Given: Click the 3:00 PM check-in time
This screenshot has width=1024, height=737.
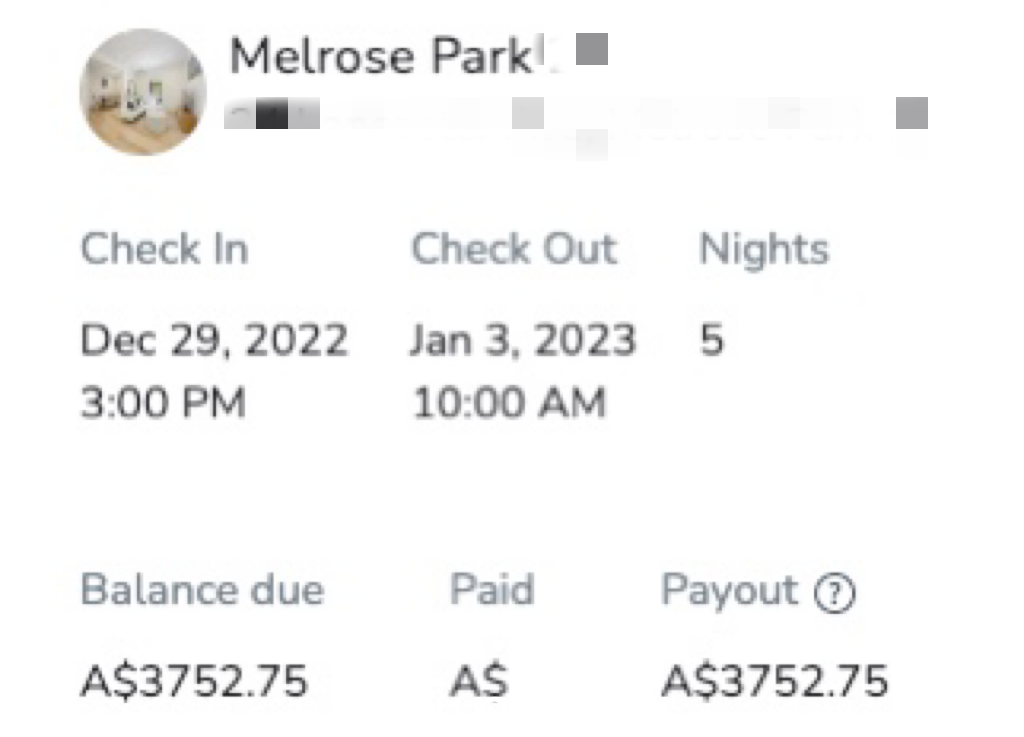Looking at the screenshot, I should point(163,401).
